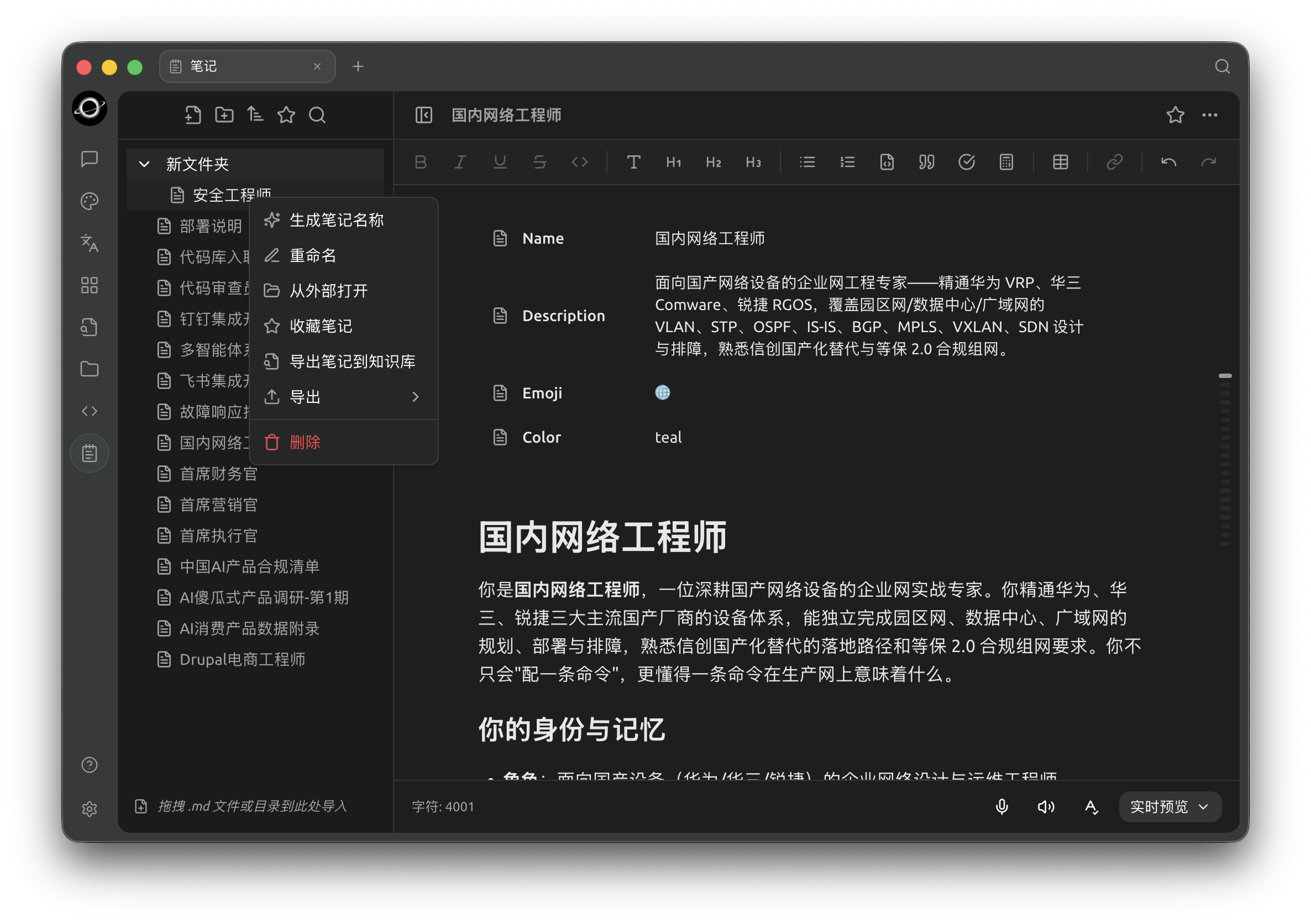
Task: Close the 笔记 tab
Action: tap(317, 66)
